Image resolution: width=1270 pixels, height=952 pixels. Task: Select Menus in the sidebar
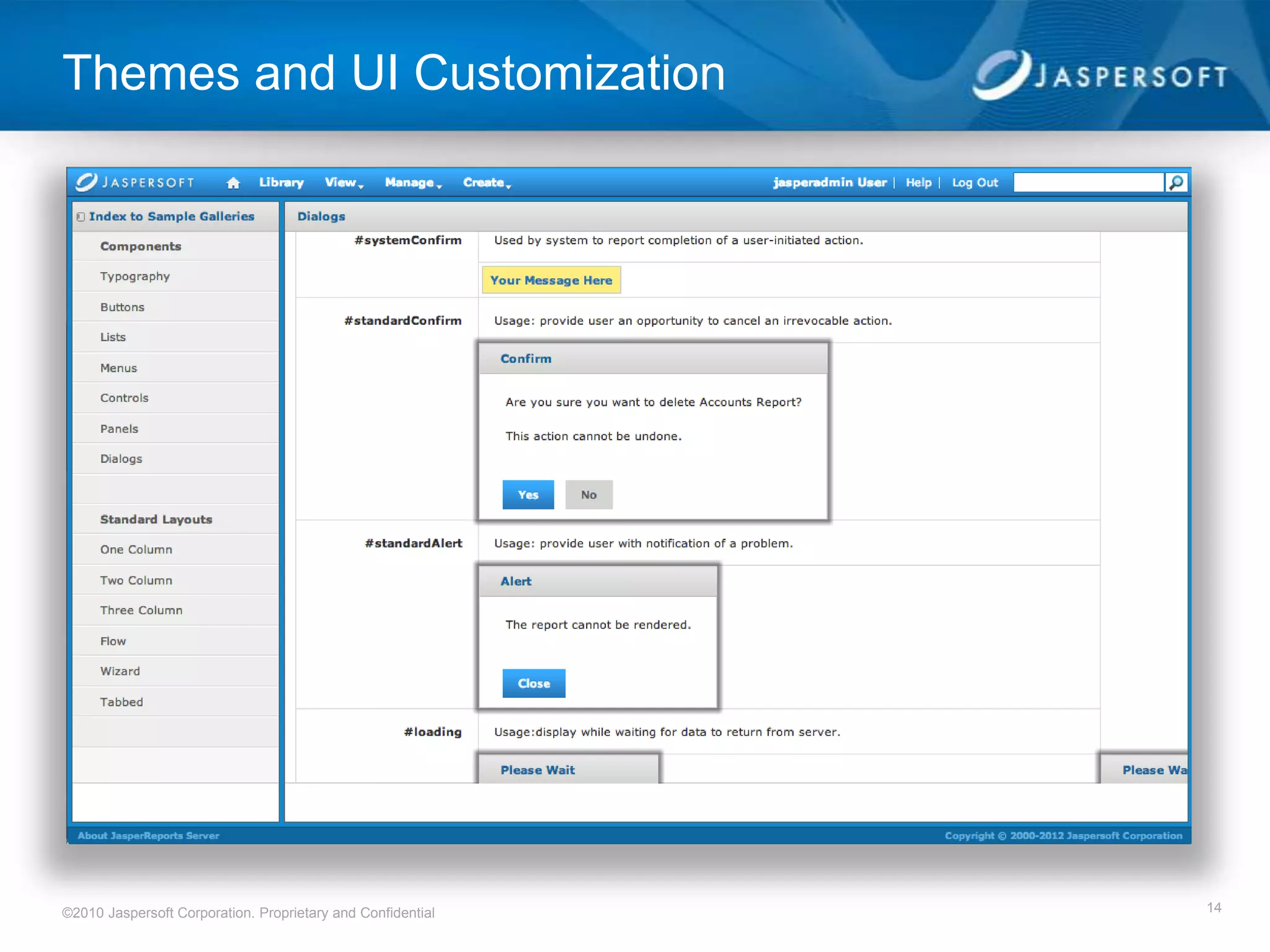pos(175,368)
